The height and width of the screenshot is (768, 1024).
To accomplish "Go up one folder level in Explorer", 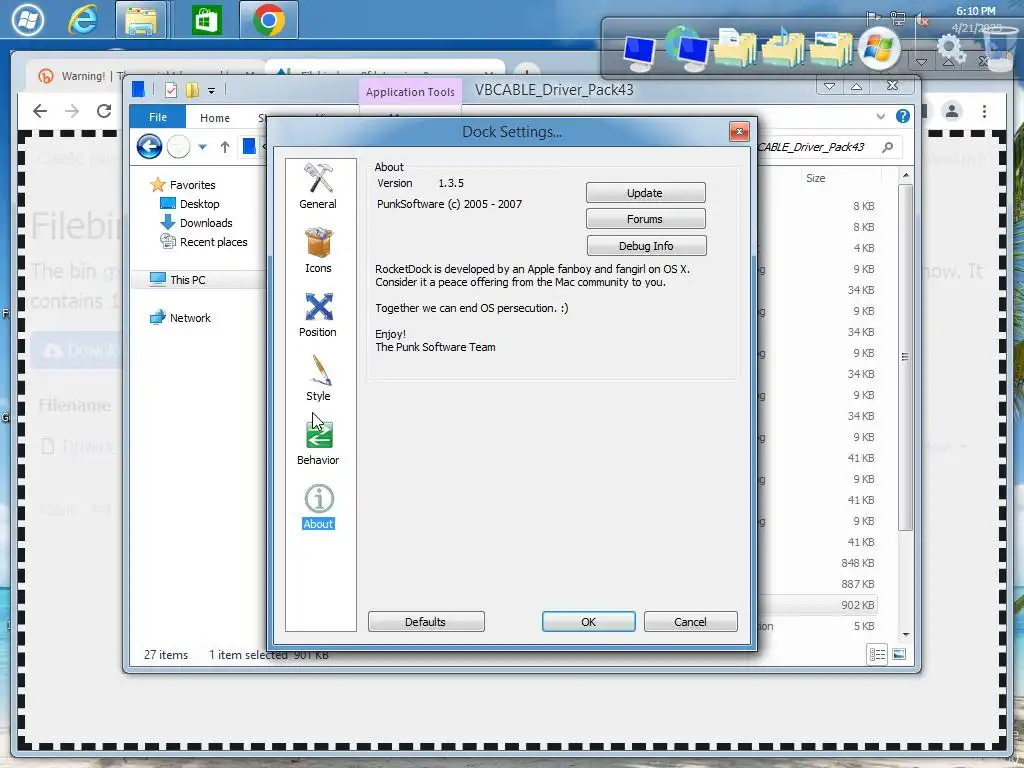I will click(x=225, y=147).
